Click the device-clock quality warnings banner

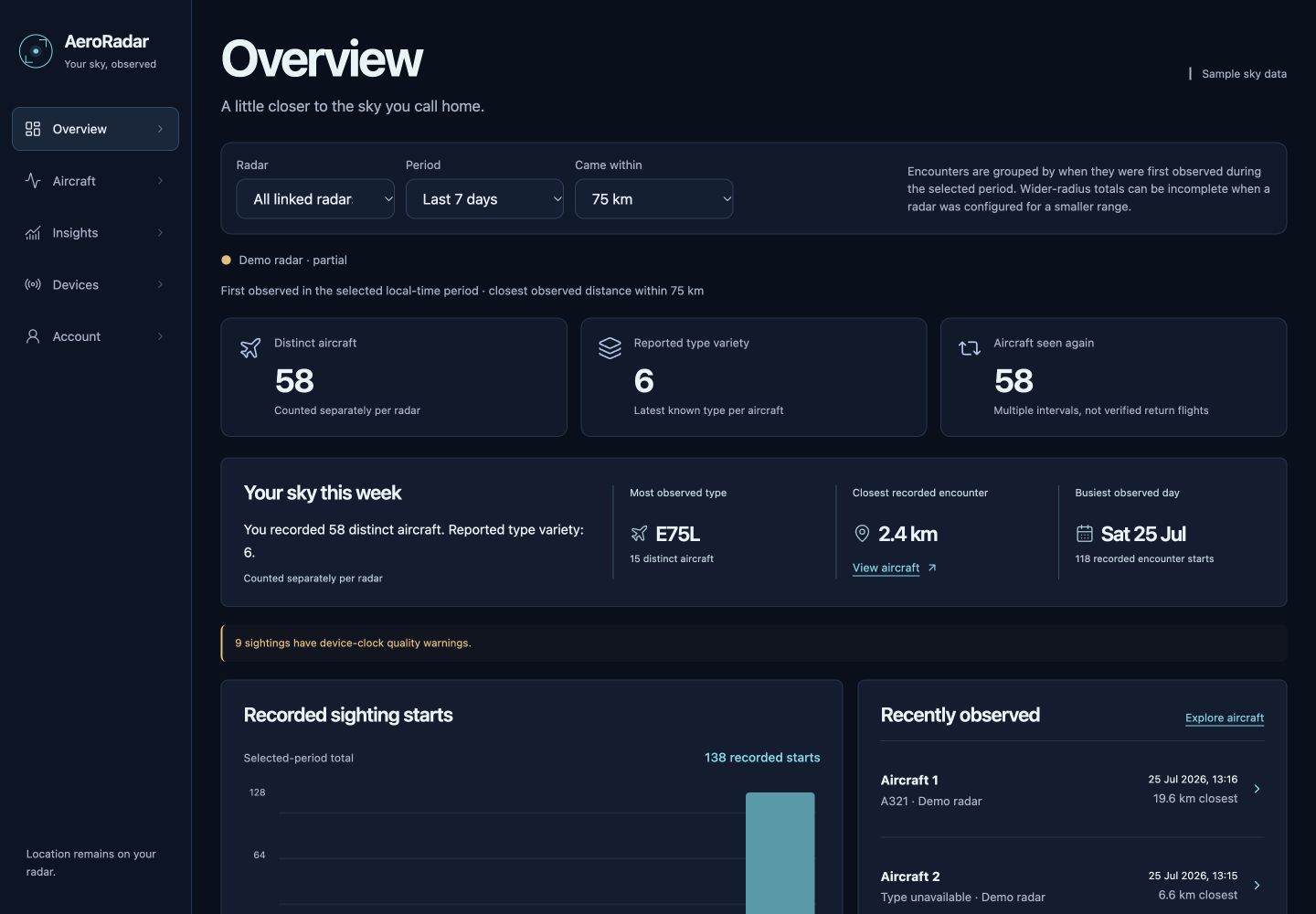[x=753, y=643]
